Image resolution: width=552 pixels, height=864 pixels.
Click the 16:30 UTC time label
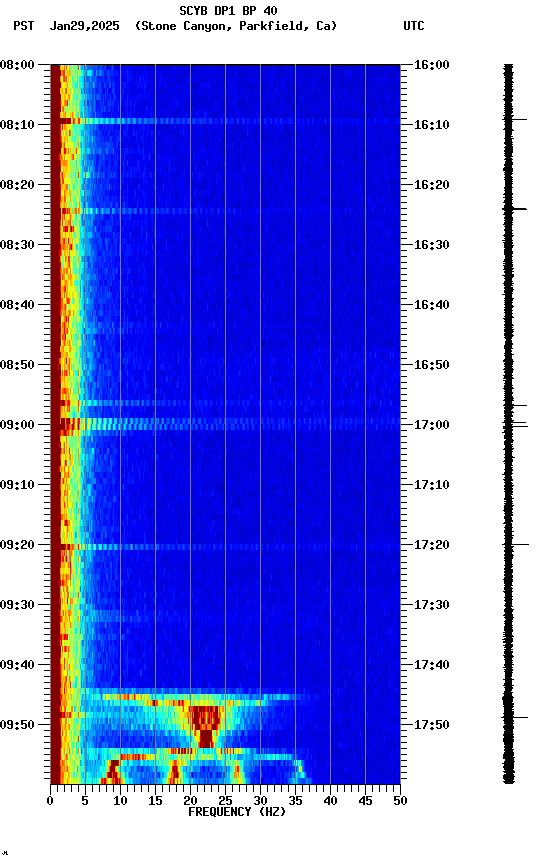click(x=431, y=245)
